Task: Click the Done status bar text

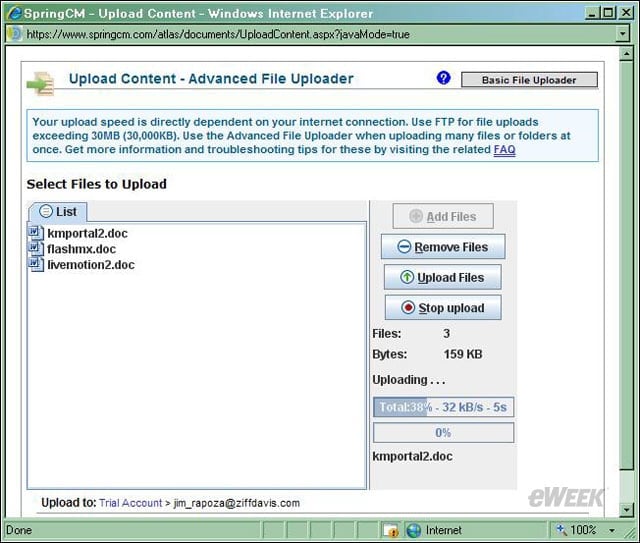Action: click(19, 530)
